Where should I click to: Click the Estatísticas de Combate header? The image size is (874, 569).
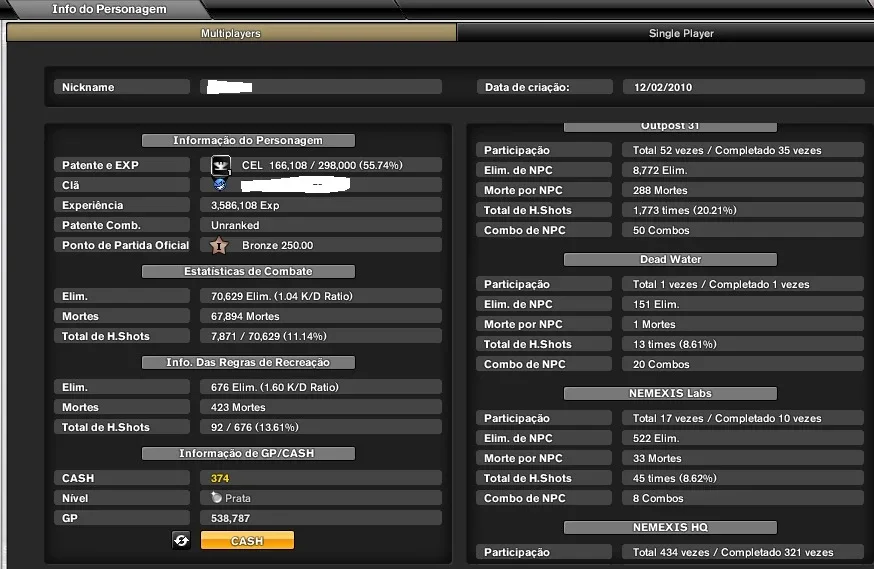[x=248, y=271]
